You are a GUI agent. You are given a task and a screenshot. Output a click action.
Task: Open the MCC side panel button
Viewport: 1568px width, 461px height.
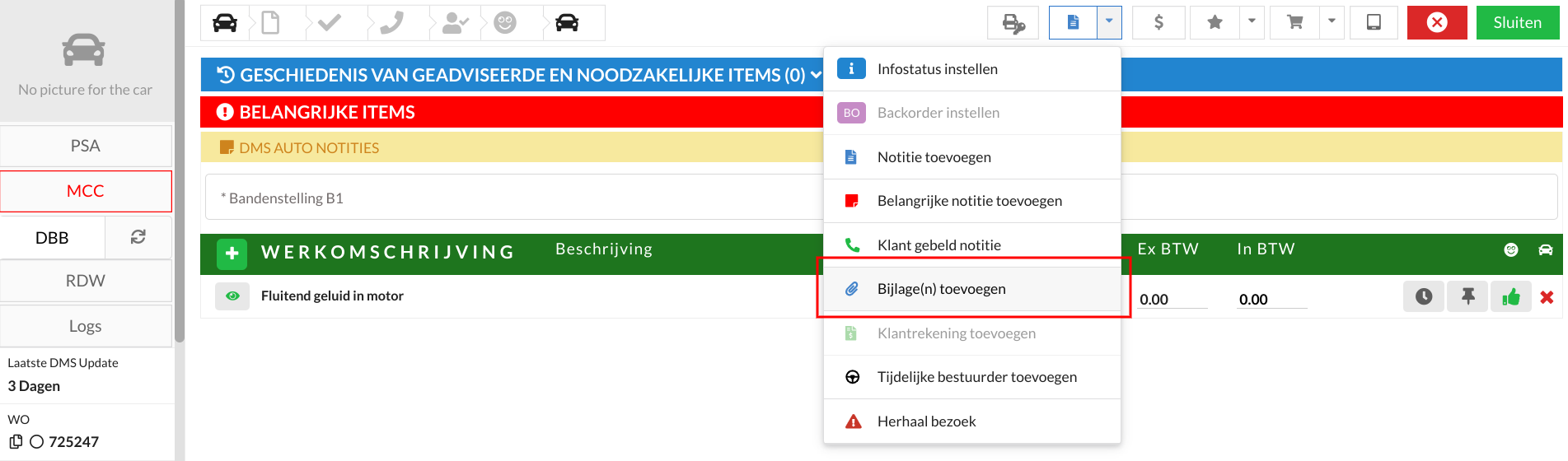[86, 191]
